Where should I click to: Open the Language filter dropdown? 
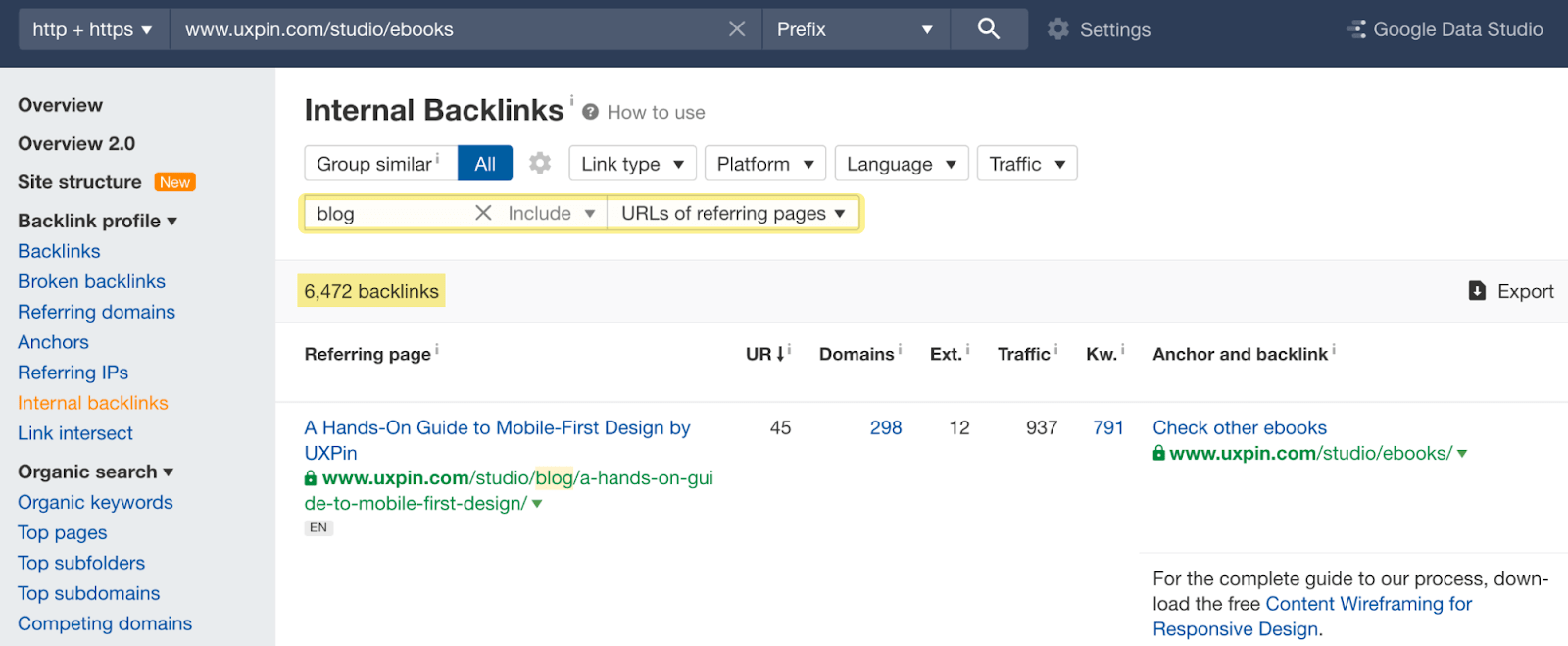[902, 164]
